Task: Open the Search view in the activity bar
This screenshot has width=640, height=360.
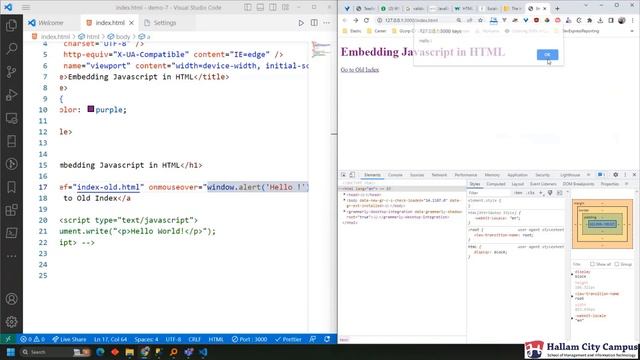Action: [x=11, y=49]
